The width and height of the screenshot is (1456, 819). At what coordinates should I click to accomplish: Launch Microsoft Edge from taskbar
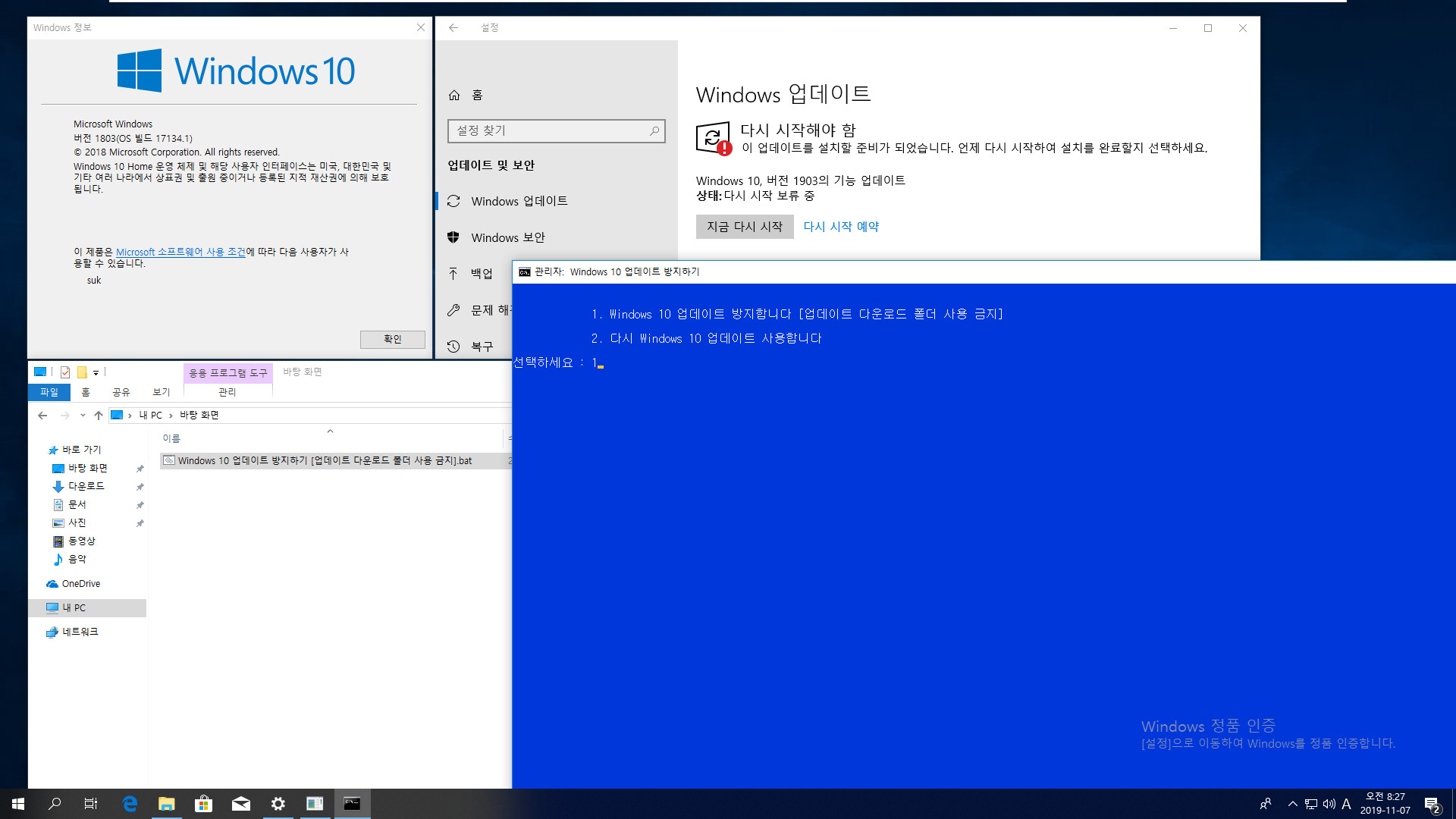(130, 804)
